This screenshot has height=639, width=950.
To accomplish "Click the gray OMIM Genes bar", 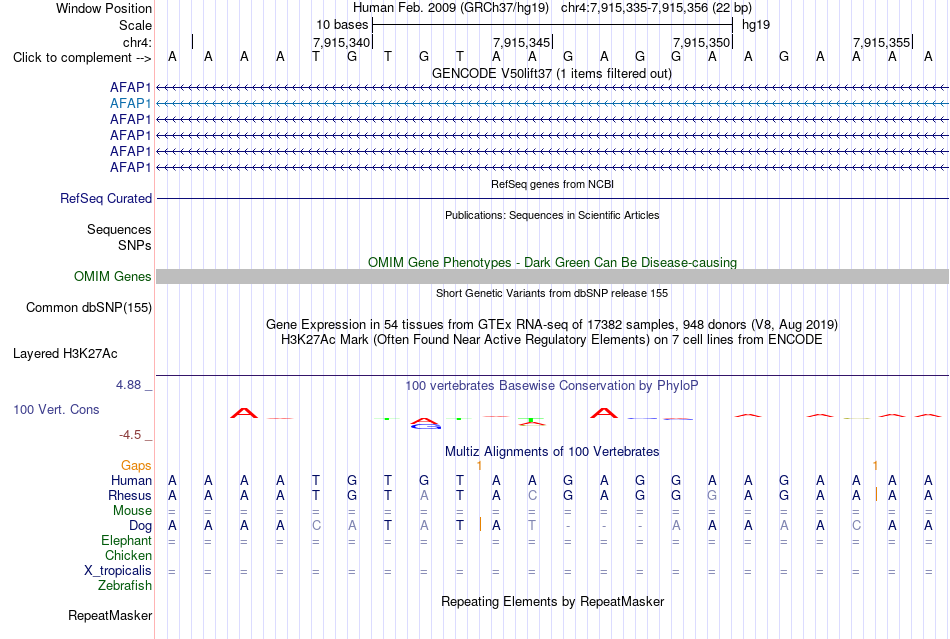I will click(552, 277).
